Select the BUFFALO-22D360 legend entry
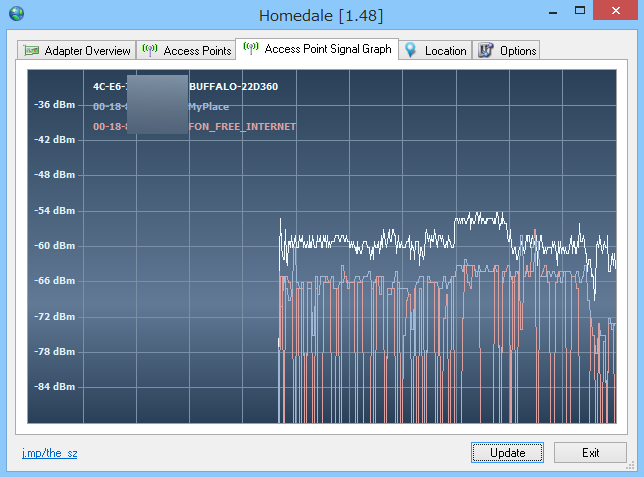 (233, 87)
